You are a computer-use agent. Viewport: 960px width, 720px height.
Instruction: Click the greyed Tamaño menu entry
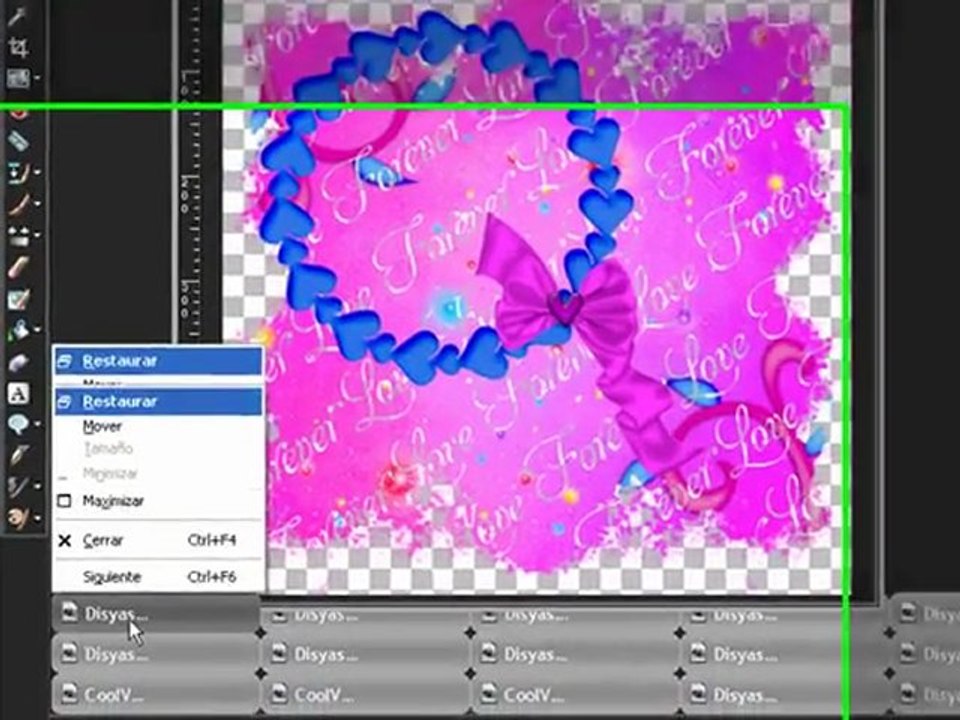pyautogui.click(x=158, y=449)
